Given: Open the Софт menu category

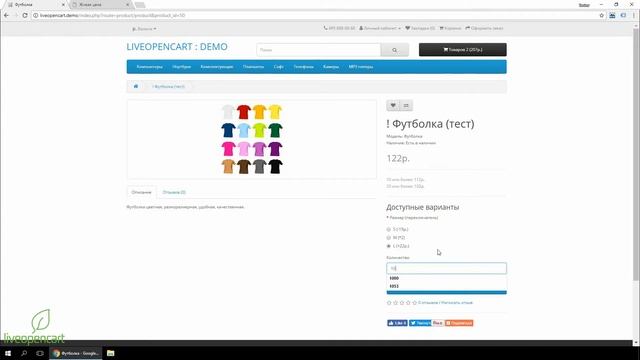Looking at the screenshot, I should [x=278, y=67].
